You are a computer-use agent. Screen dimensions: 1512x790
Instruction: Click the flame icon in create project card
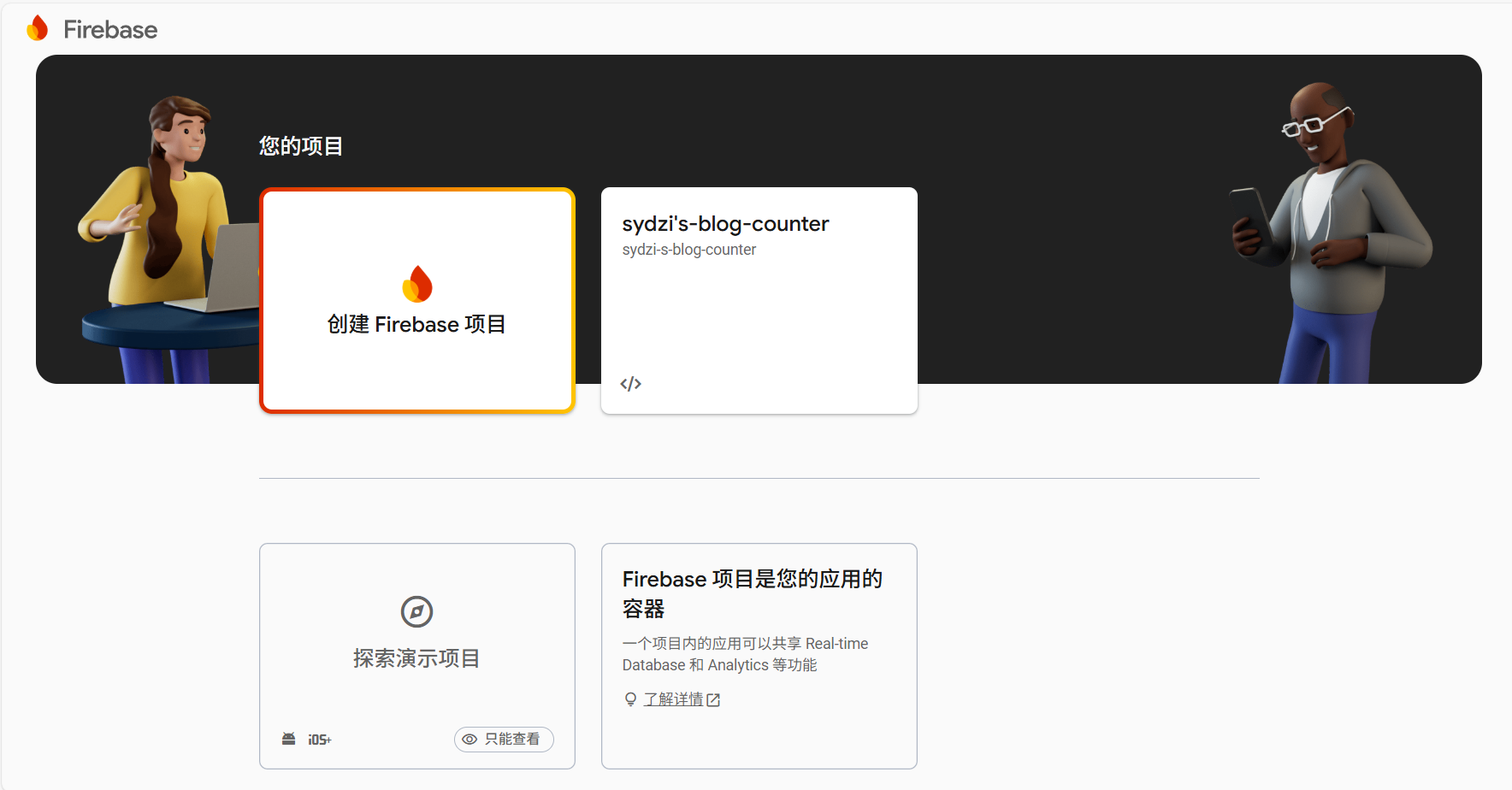(417, 284)
